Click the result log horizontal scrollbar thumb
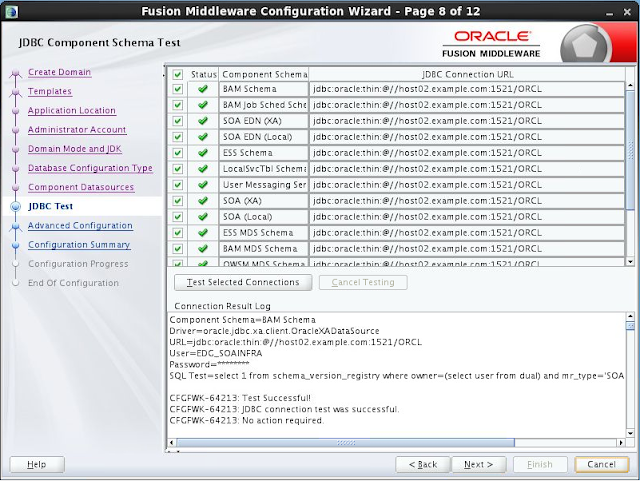Screen dimensions: 640x481 [x=346, y=443]
